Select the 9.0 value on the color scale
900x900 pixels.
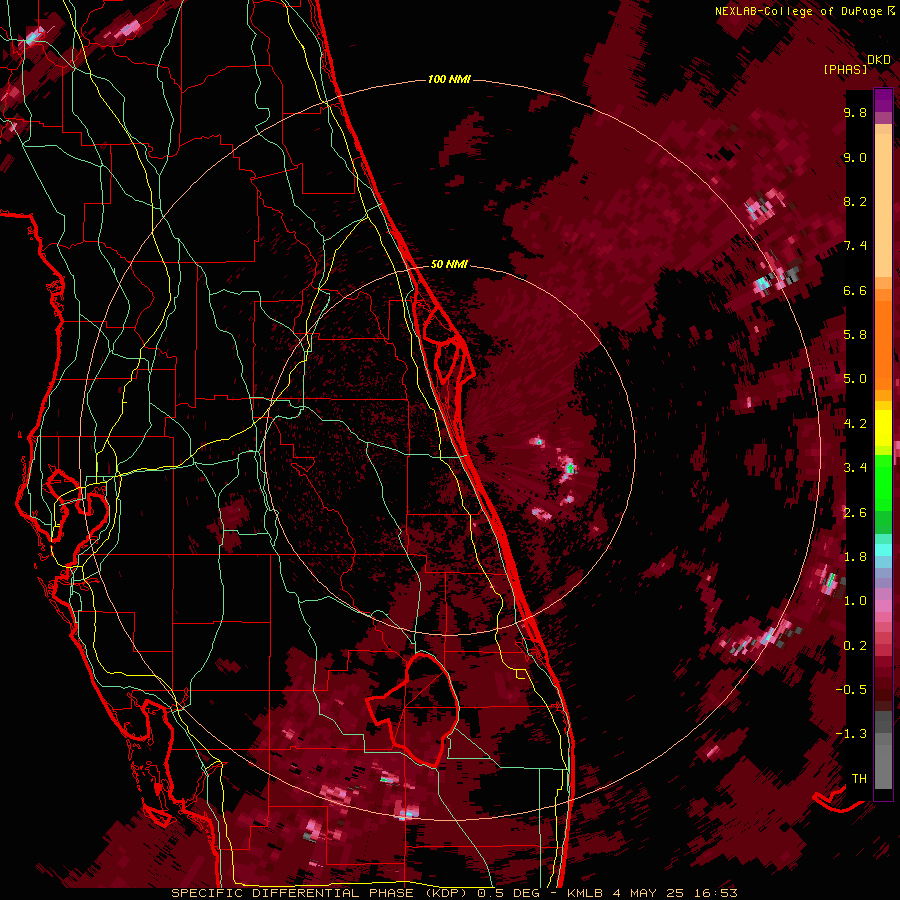(855, 157)
